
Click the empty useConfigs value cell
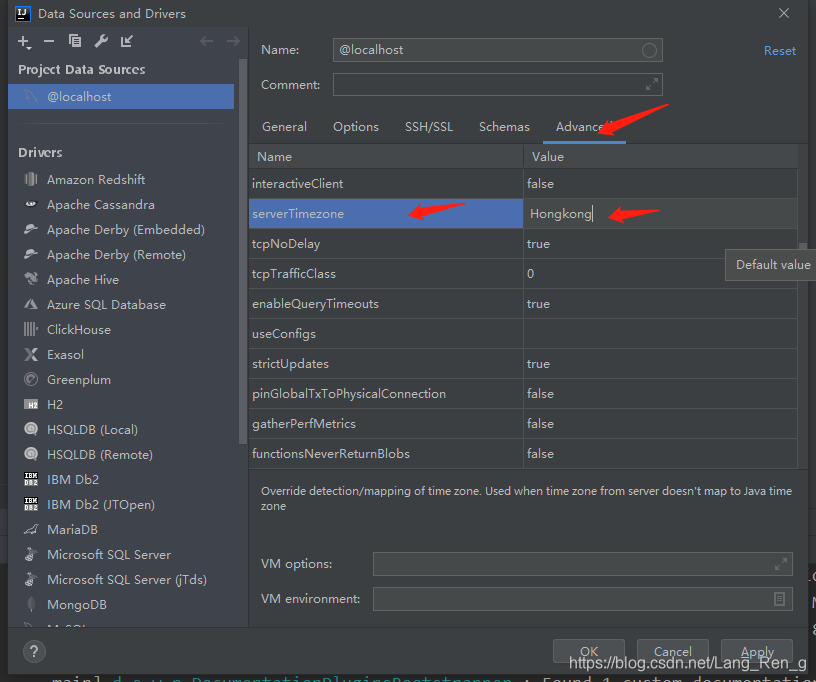coord(660,333)
